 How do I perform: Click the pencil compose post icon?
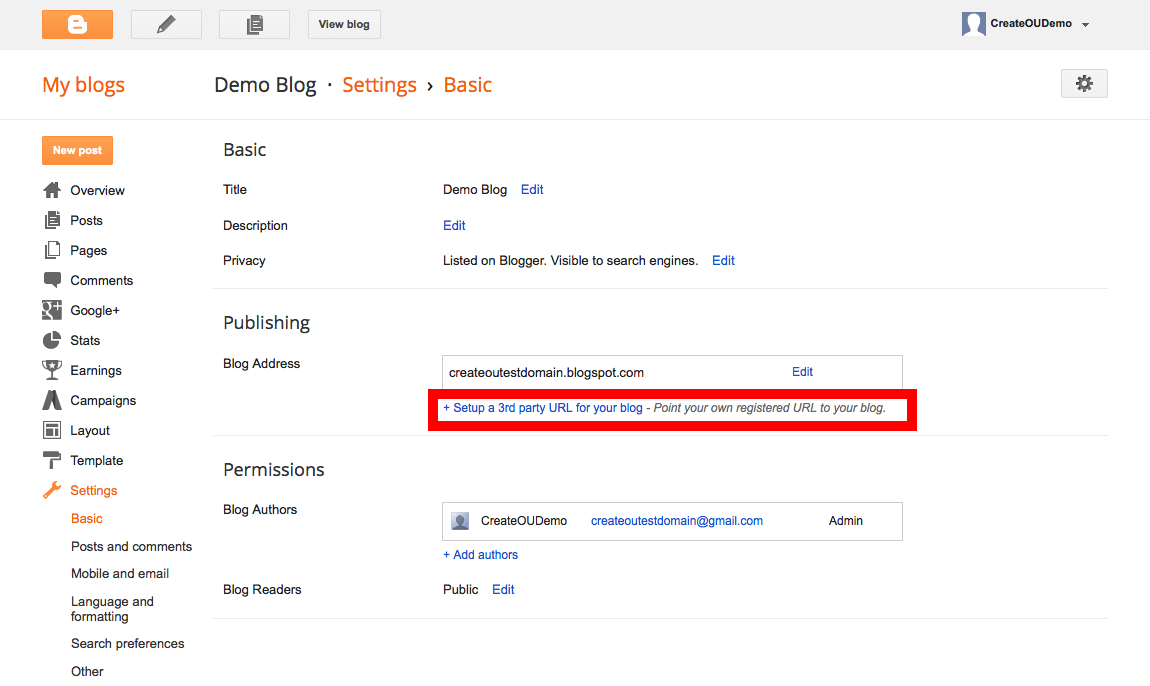coord(166,24)
